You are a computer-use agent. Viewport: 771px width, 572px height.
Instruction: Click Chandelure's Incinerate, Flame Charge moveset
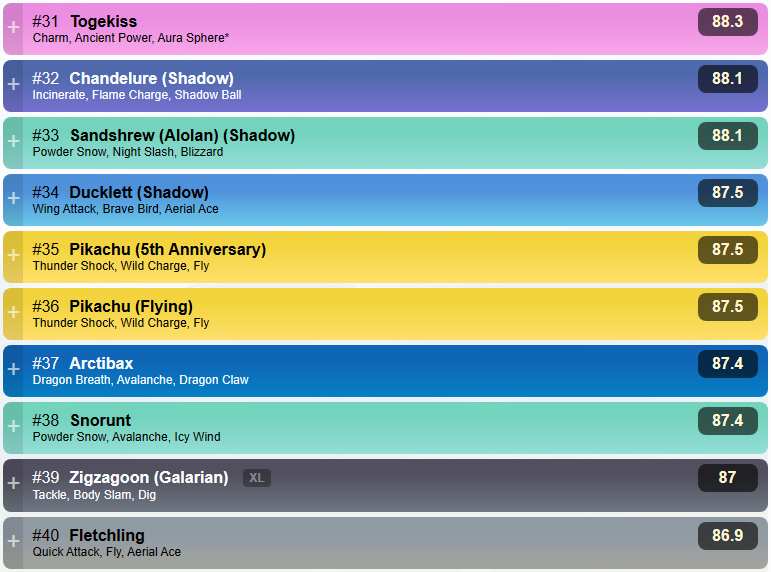[137, 95]
